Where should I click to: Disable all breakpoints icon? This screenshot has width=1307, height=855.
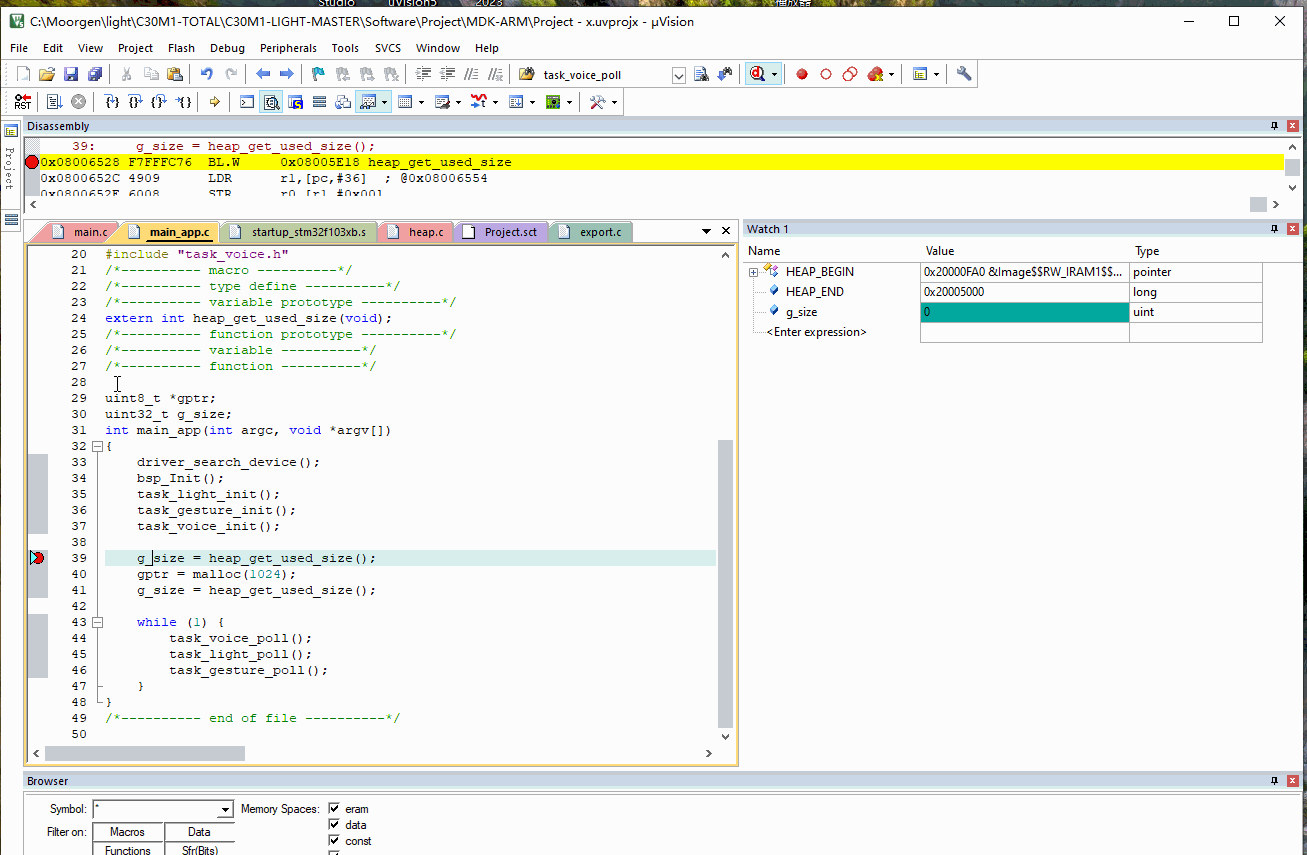pos(850,74)
